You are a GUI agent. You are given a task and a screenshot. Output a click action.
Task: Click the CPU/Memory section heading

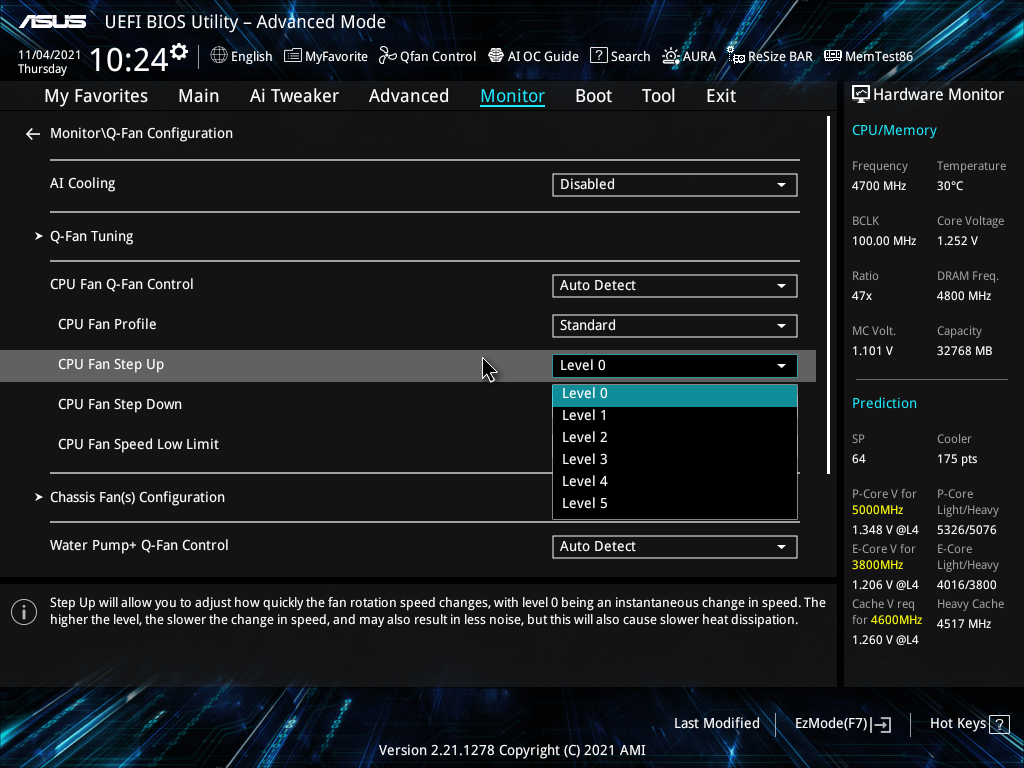[x=895, y=131]
